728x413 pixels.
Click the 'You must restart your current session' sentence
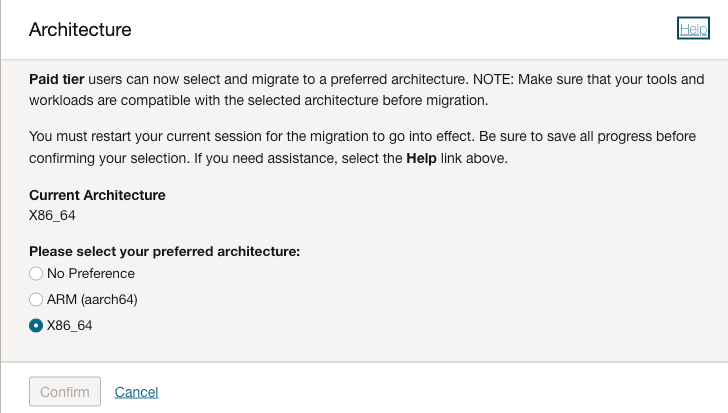200,134
